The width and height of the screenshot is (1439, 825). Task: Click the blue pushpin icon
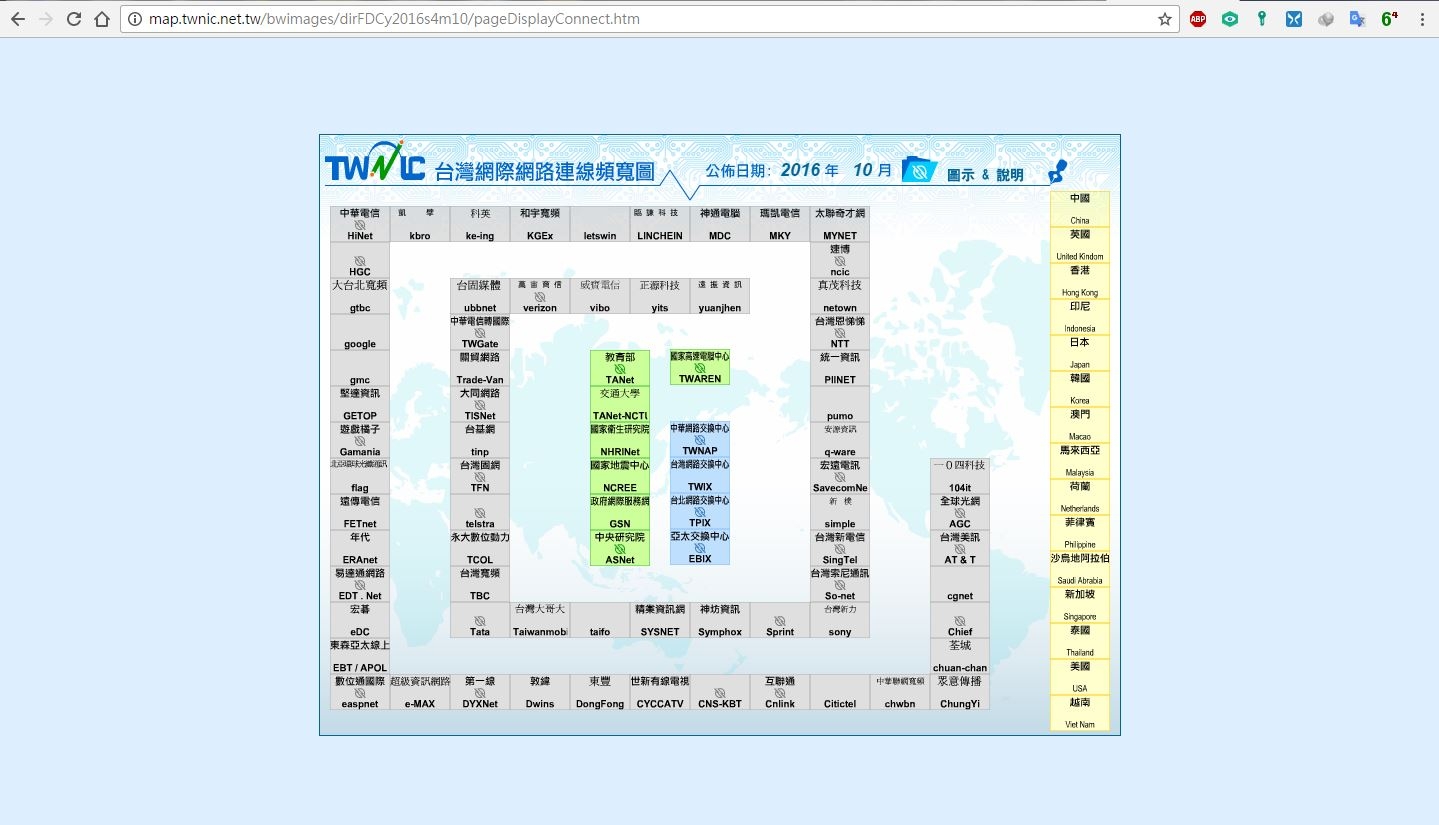[x=1058, y=171]
